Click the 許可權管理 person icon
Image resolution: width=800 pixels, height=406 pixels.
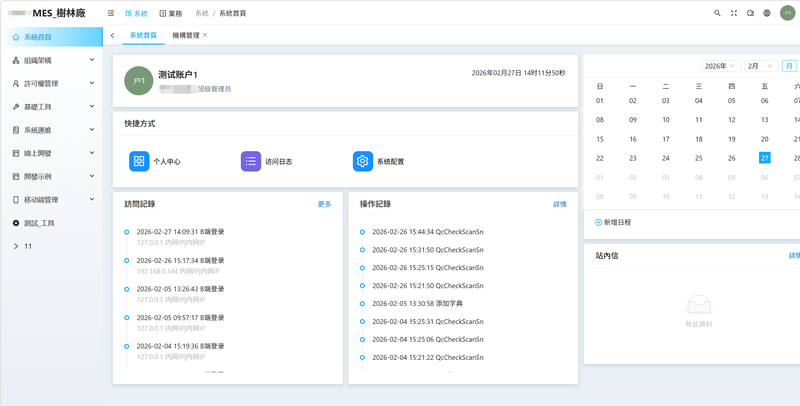click(x=16, y=84)
